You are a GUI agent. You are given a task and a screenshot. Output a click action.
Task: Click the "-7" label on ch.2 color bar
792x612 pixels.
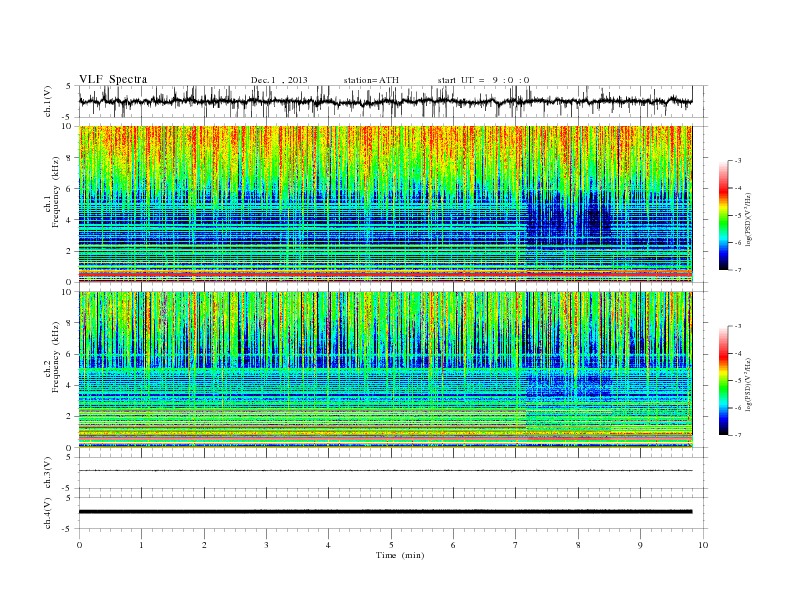(x=738, y=435)
